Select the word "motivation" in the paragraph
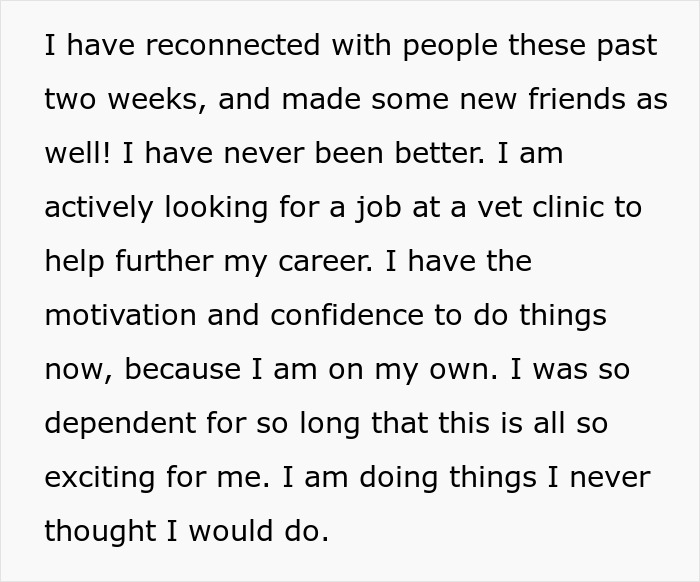The height and width of the screenshot is (582, 700). (121, 315)
